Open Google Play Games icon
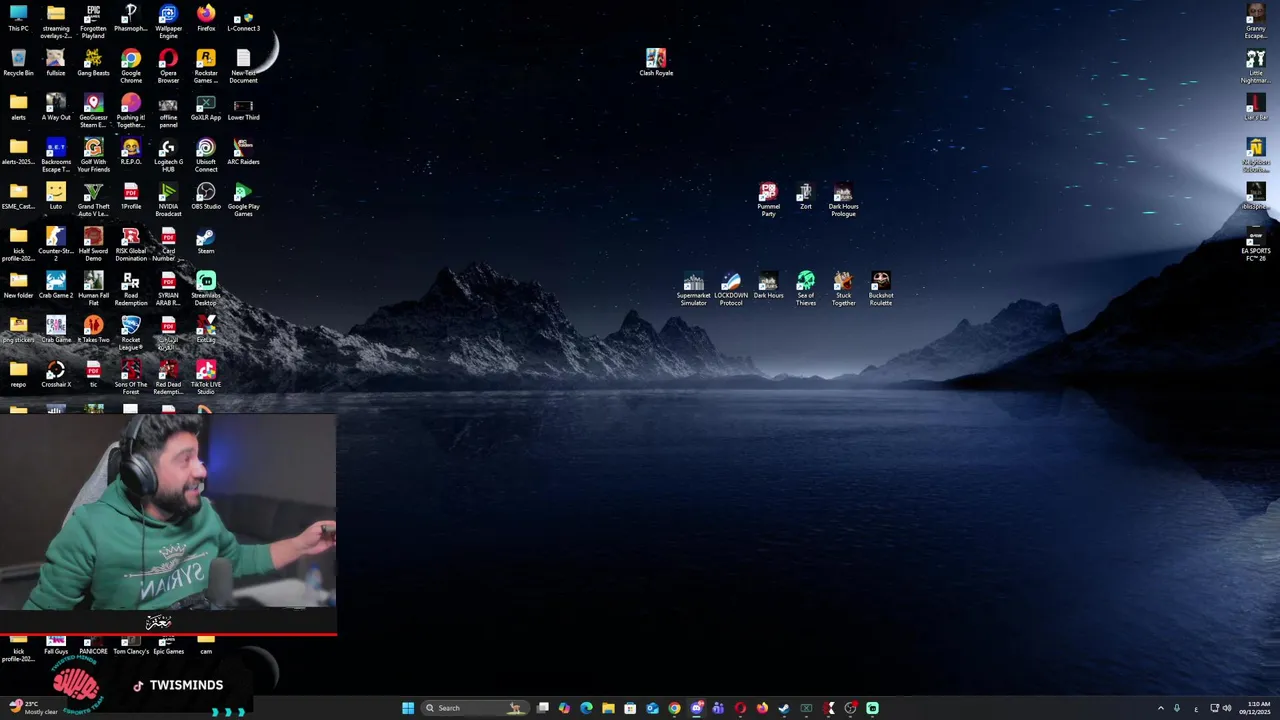 243,200
